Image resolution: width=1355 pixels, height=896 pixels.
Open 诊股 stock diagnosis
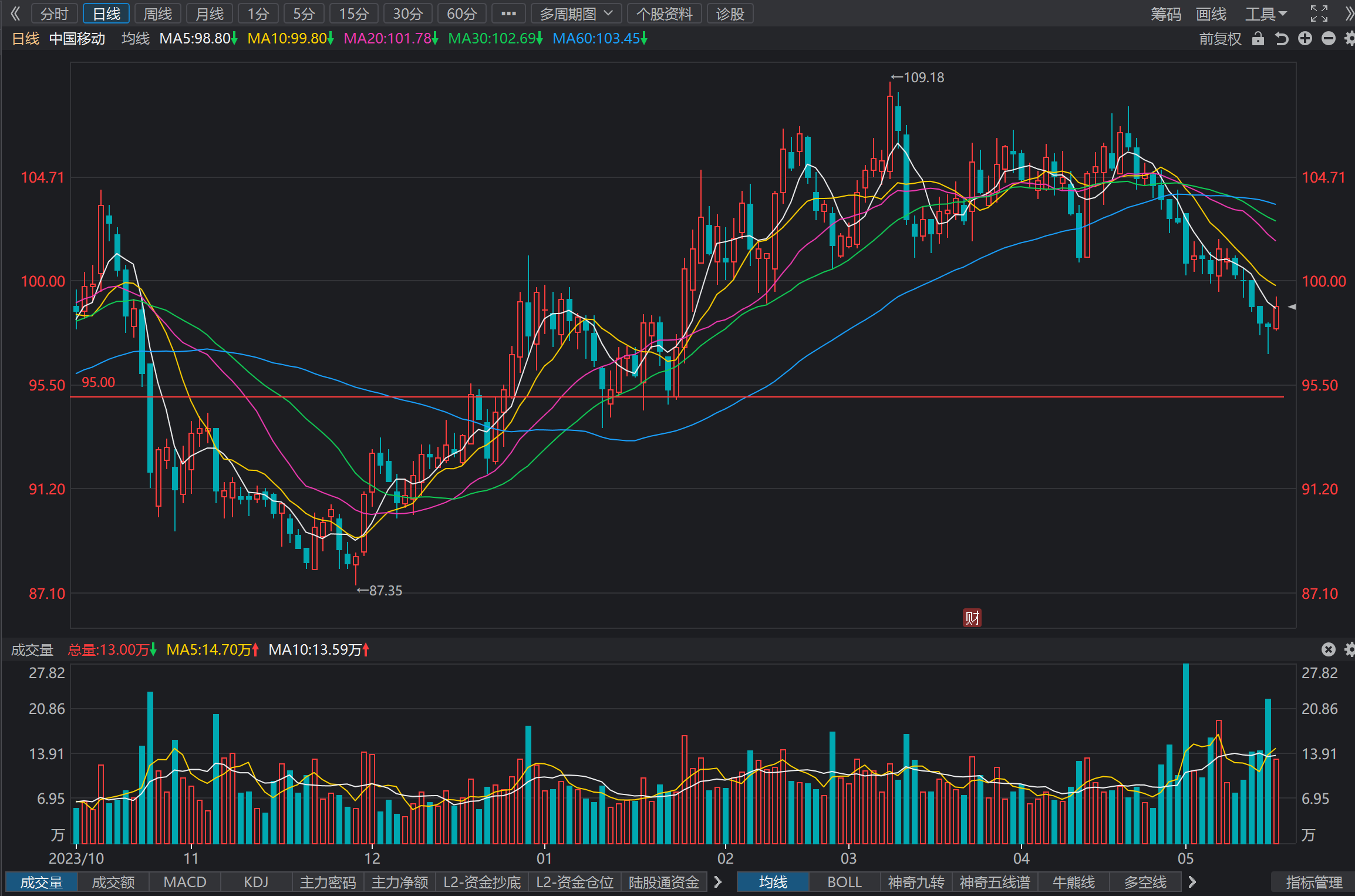click(730, 14)
